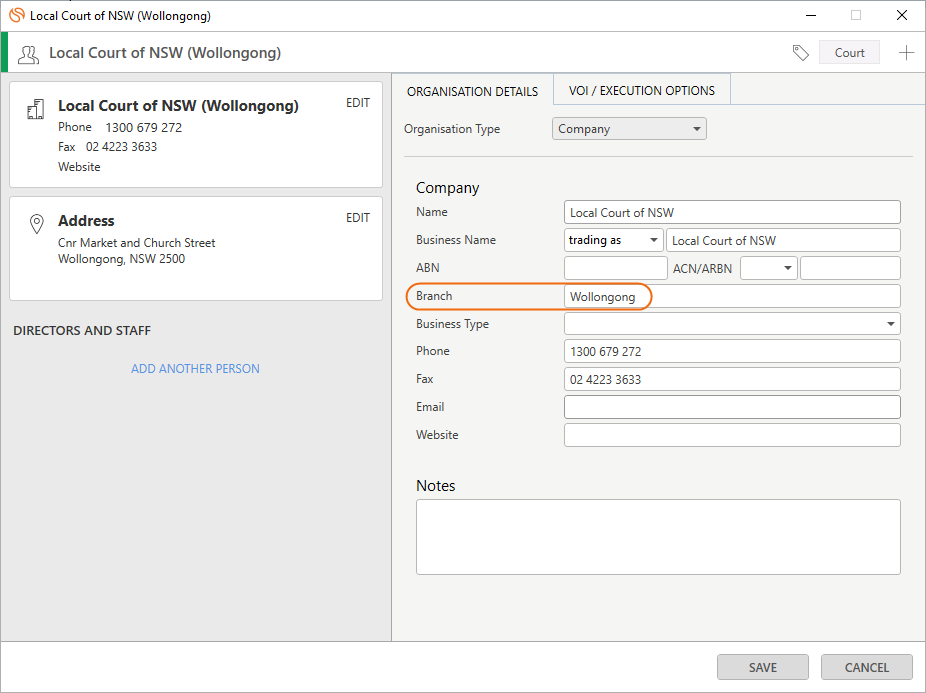
Task: Close the Local Court window
Action: (x=902, y=15)
